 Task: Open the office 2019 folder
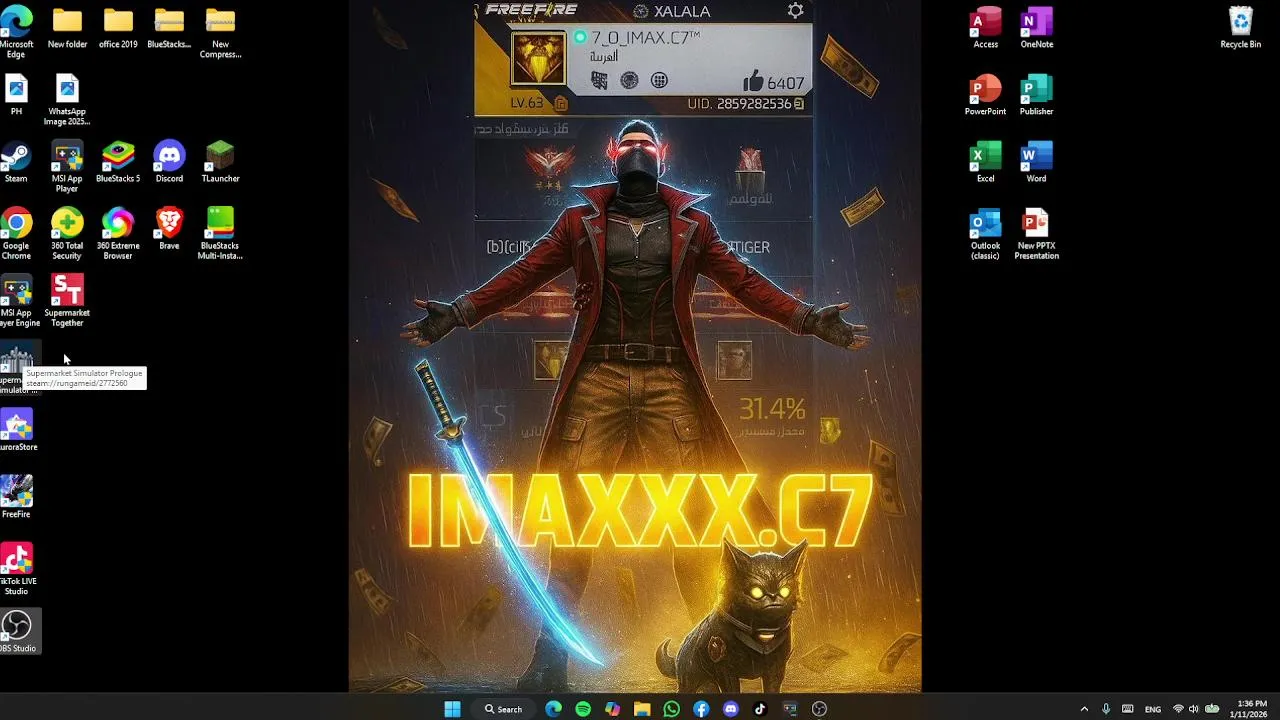(118, 29)
